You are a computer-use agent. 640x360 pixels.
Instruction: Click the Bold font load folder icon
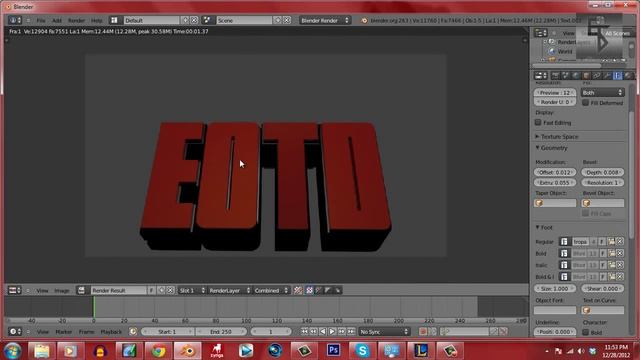[x=611, y=253]
